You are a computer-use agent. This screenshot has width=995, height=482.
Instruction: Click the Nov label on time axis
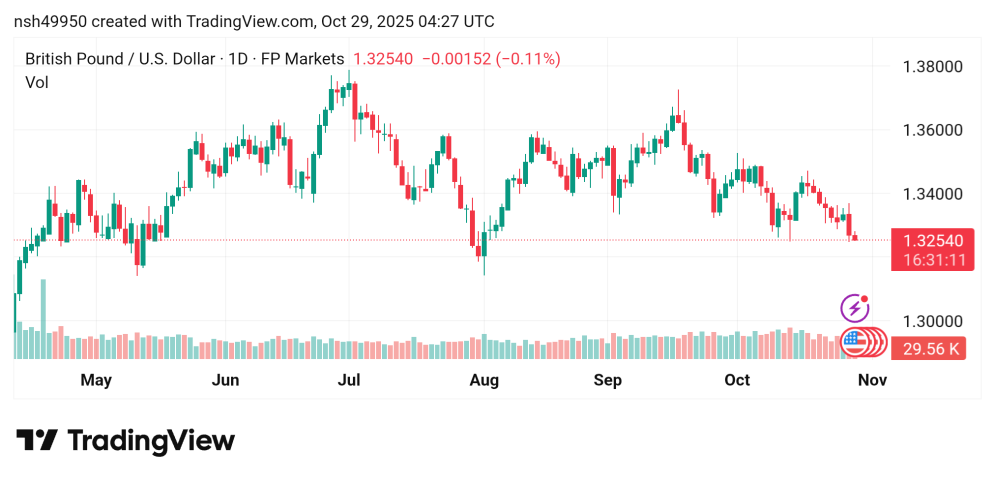point(873,380)
